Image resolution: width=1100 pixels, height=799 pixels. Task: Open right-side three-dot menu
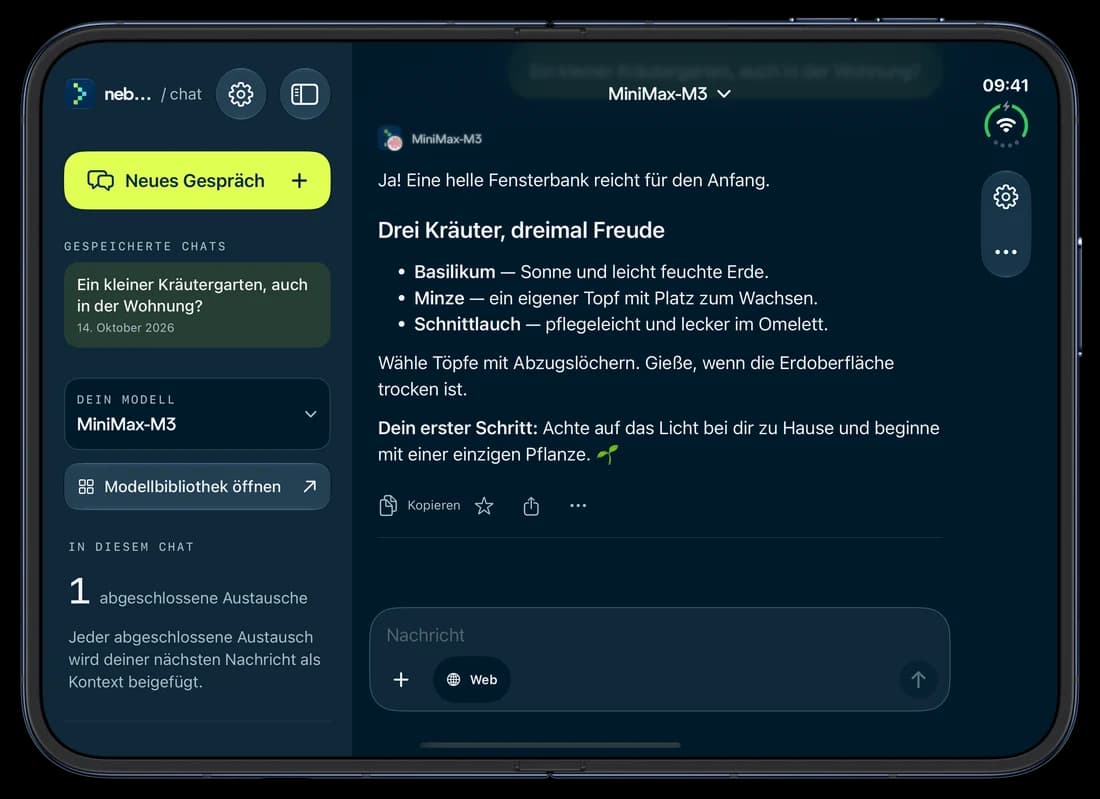[x=1006, y=252]
